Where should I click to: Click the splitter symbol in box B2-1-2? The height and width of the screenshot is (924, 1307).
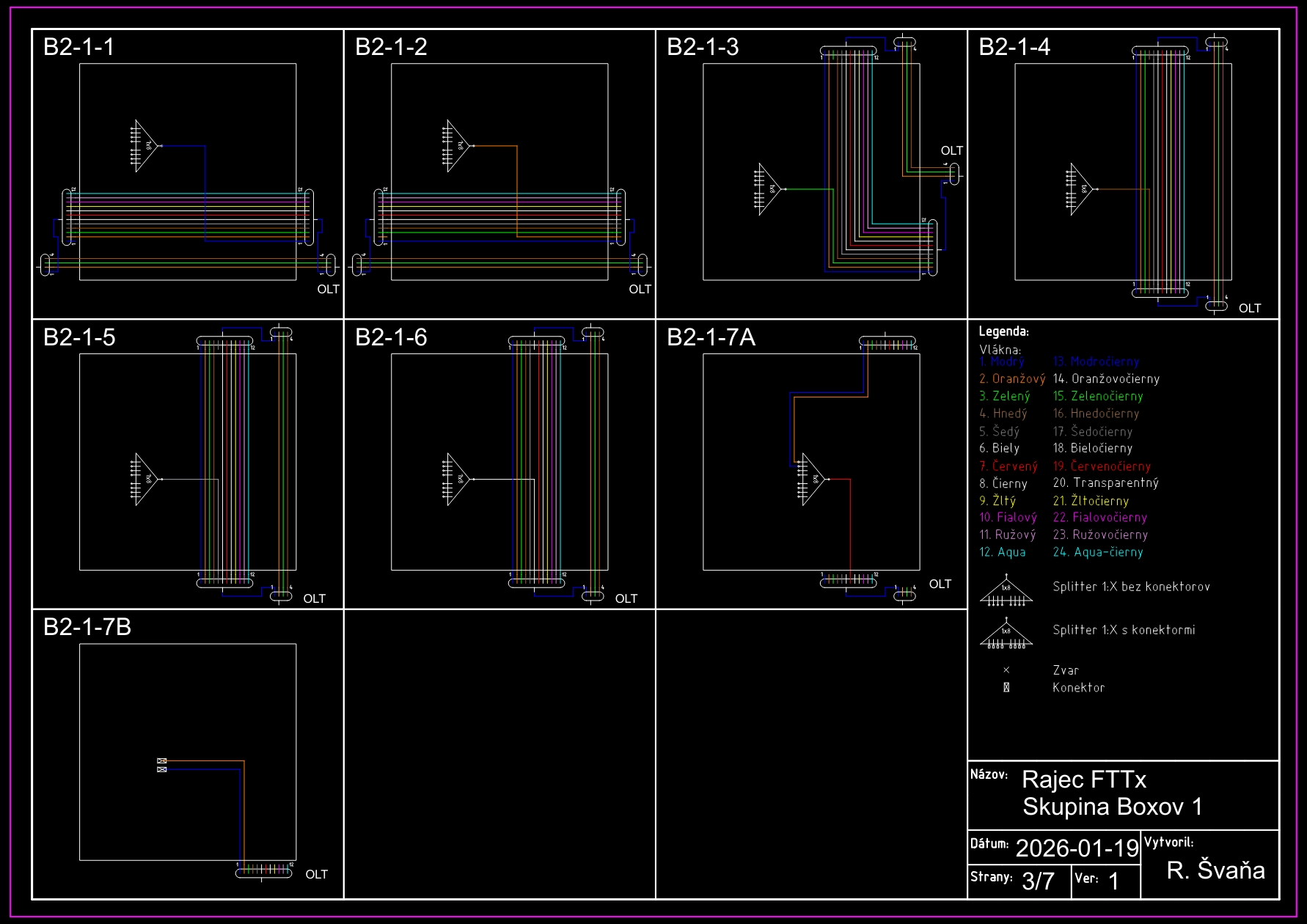click(x=458, y=146)
